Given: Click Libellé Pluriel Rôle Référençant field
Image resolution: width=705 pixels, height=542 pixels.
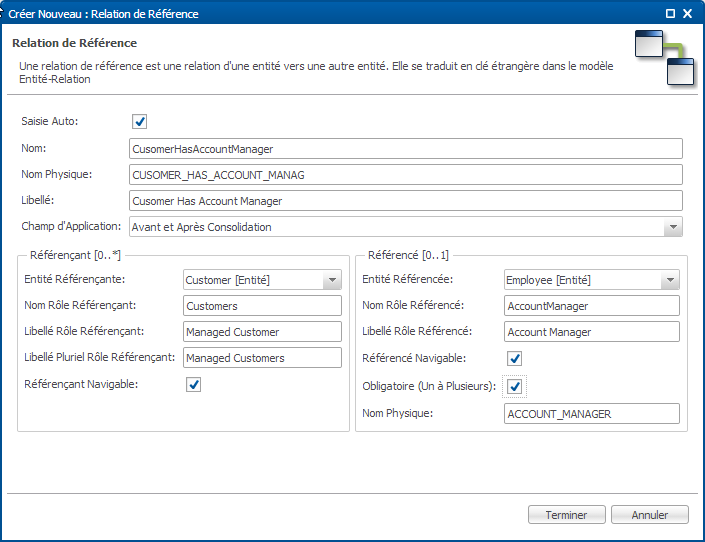Looking at the screenshot, I should click(262, 358).
